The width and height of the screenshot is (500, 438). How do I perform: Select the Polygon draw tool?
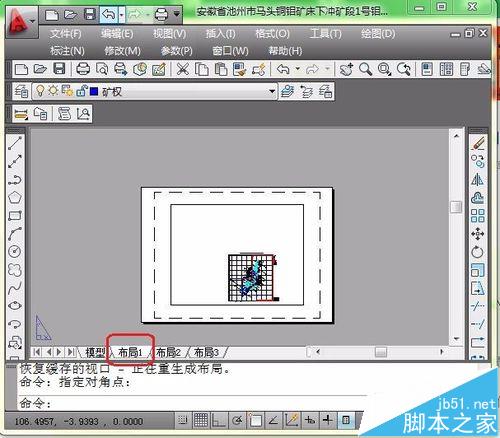coord(15,197)
